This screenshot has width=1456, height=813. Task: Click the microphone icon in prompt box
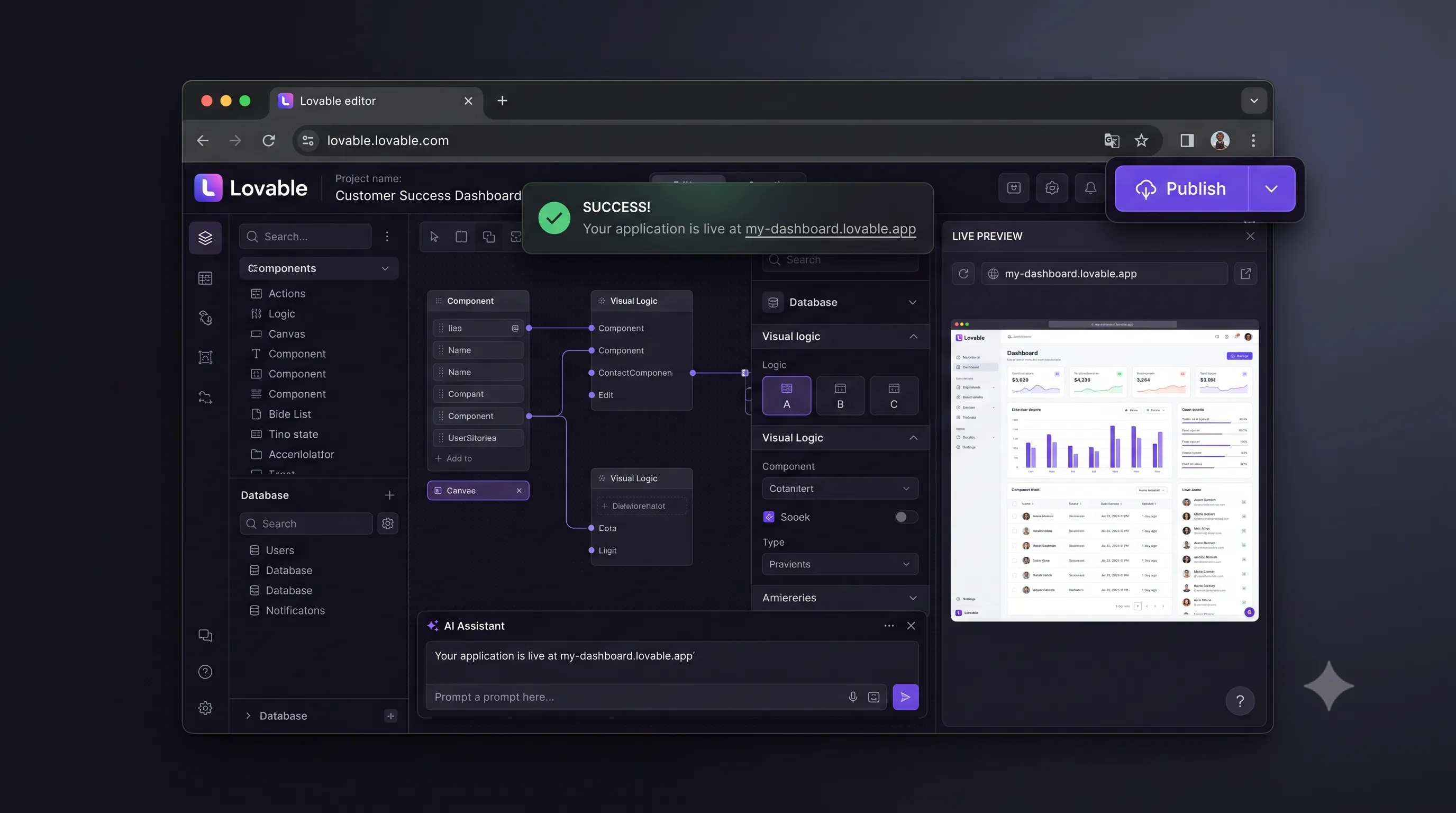853,697
